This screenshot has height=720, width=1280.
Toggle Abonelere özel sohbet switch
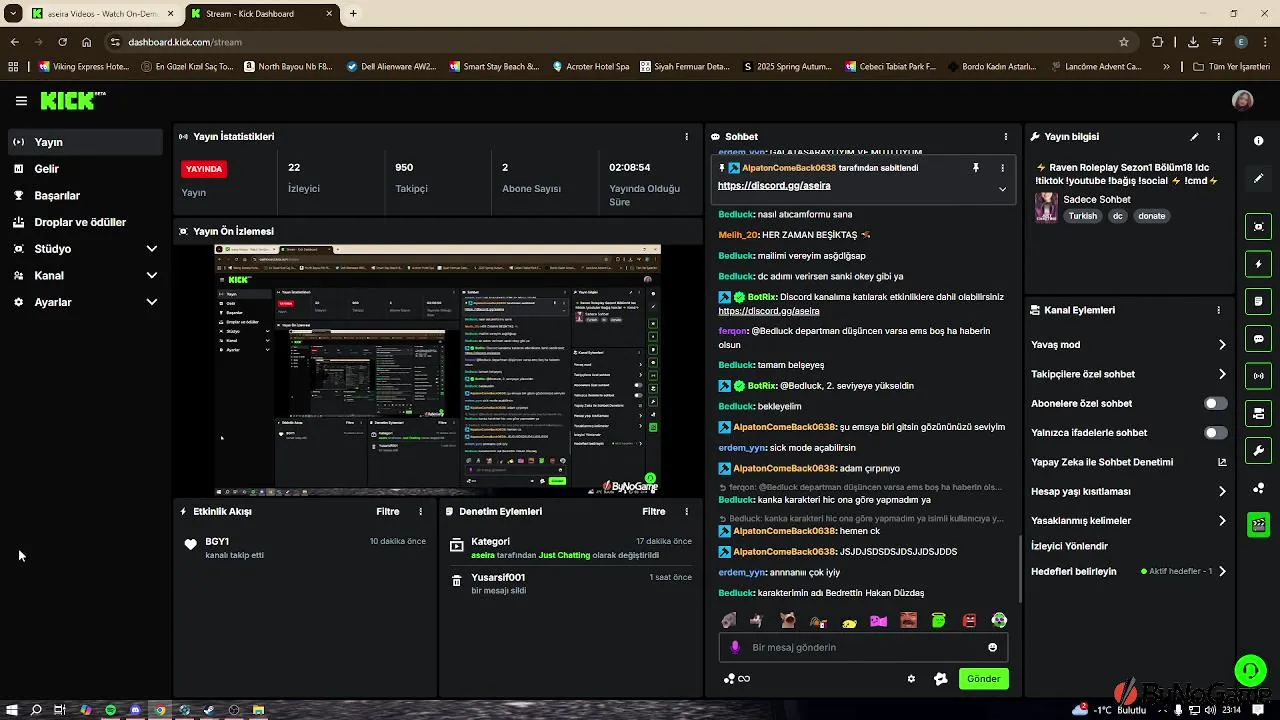1215,404
